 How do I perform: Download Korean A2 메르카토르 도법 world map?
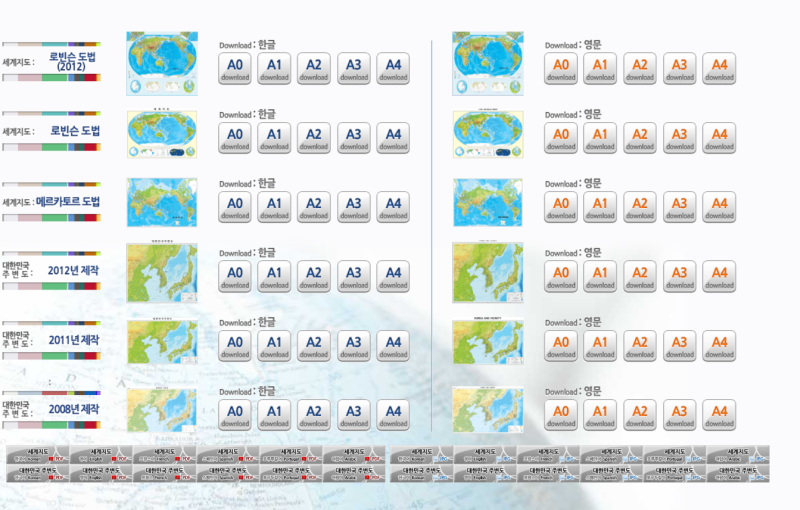pos(314,207)
